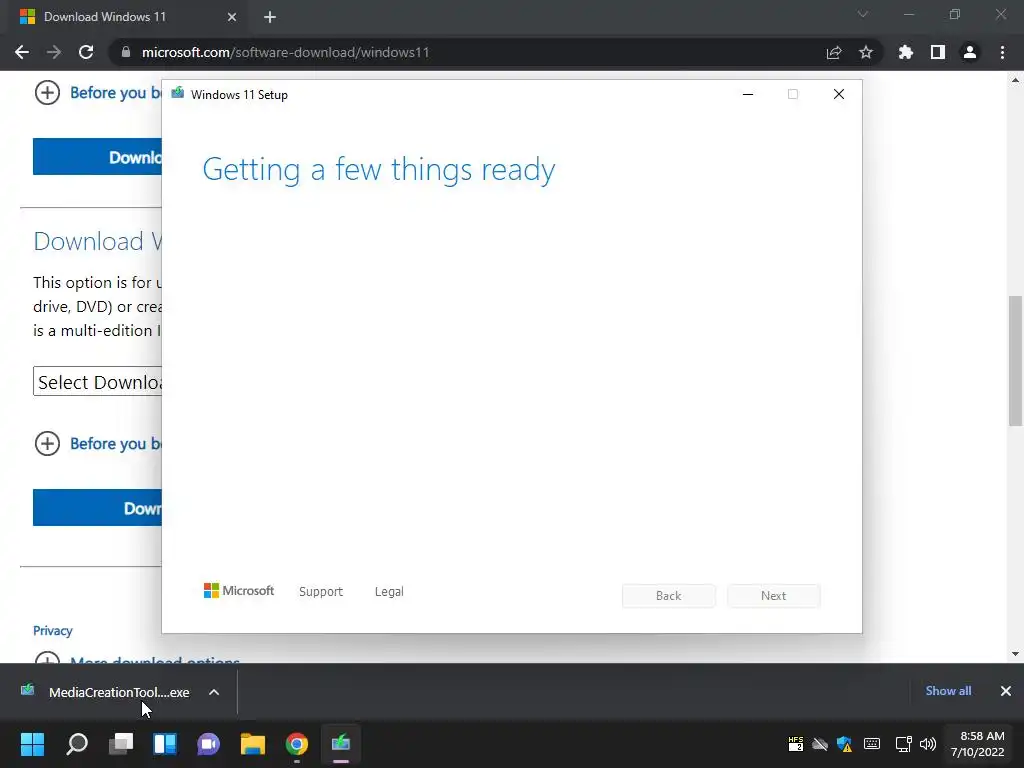Click the upper blue Download button
This screenshot has width=1024, height=768.
(97, 157)
